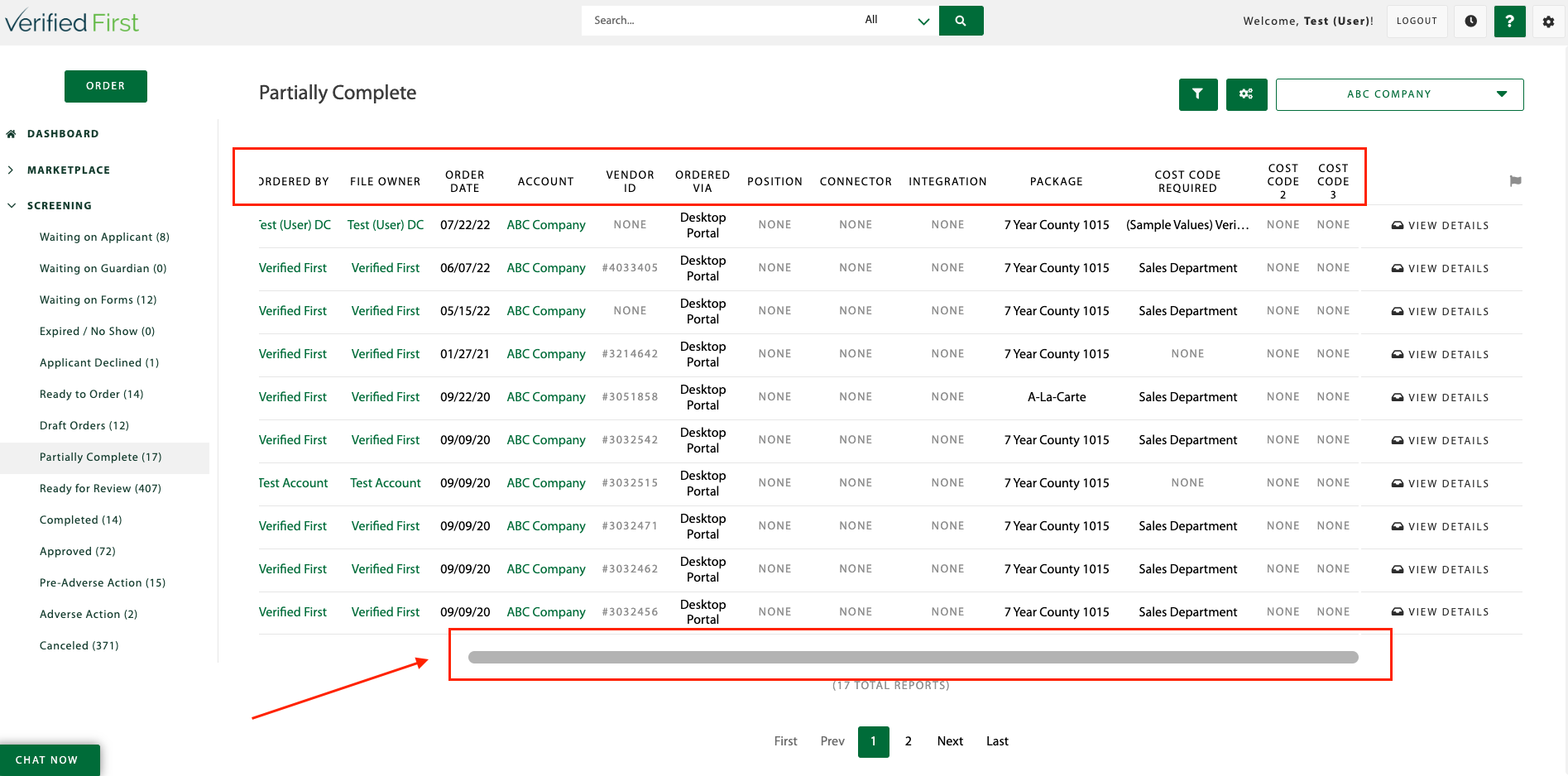Select Waiting on Forms (12)
Screen dimensions: 1568x776
tap(98, 300)
